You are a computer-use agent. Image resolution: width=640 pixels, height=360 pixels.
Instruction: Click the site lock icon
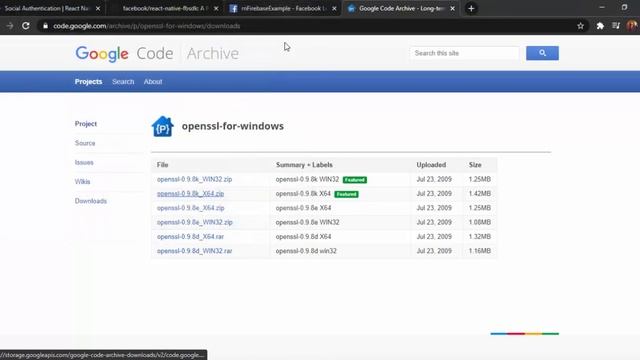click(45, 26)
